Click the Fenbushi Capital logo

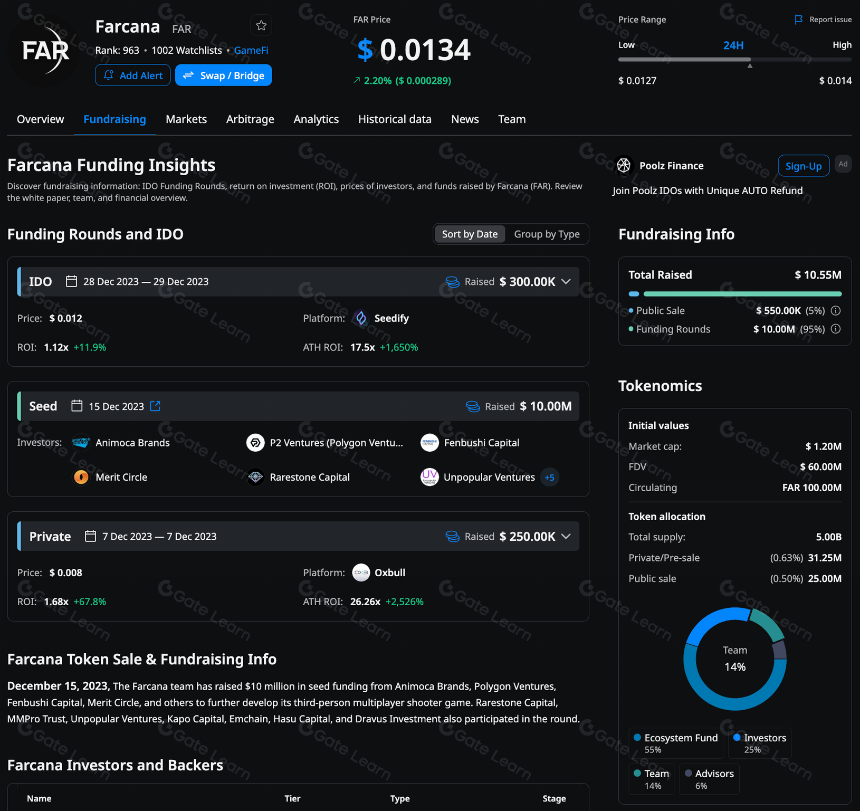click(429, 443)
